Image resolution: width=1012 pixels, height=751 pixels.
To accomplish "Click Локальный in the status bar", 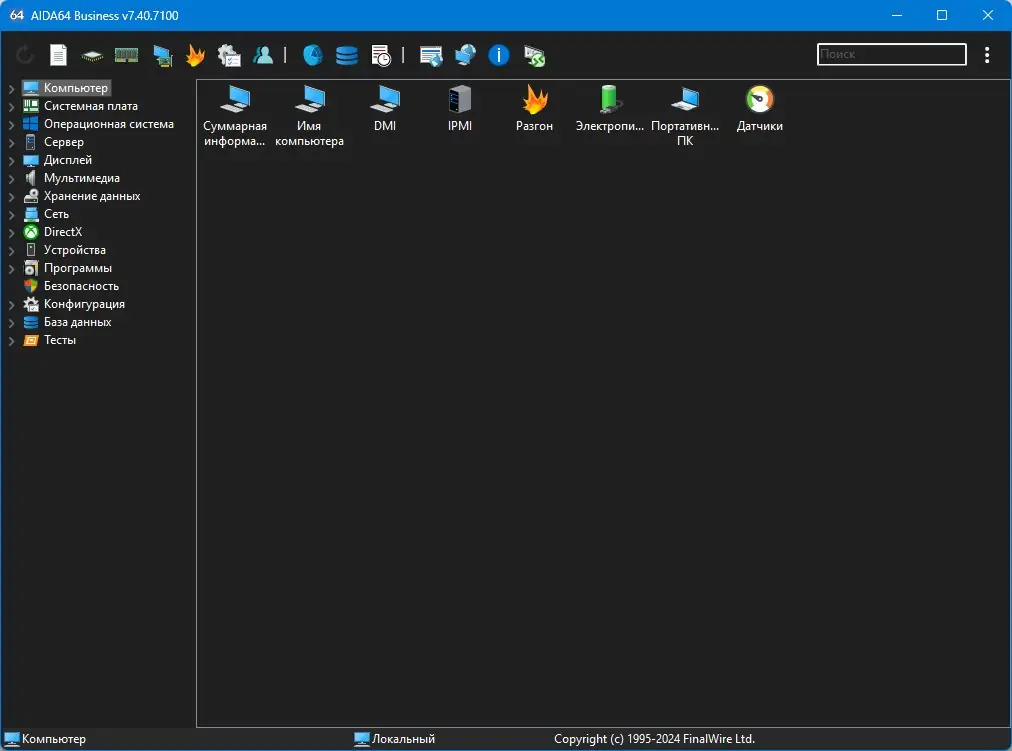I will click(x=394, y=738).
